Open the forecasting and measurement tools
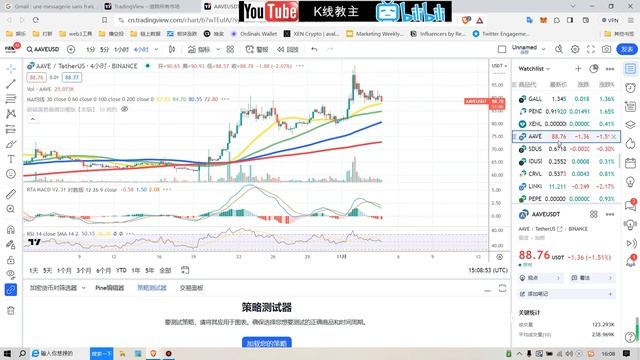 click(11, 129)
